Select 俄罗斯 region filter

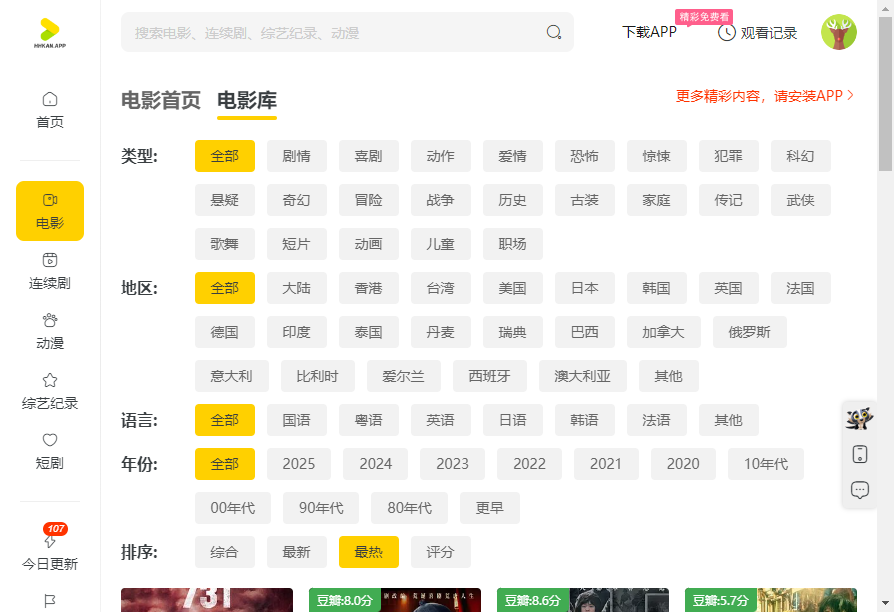point(750,332)
